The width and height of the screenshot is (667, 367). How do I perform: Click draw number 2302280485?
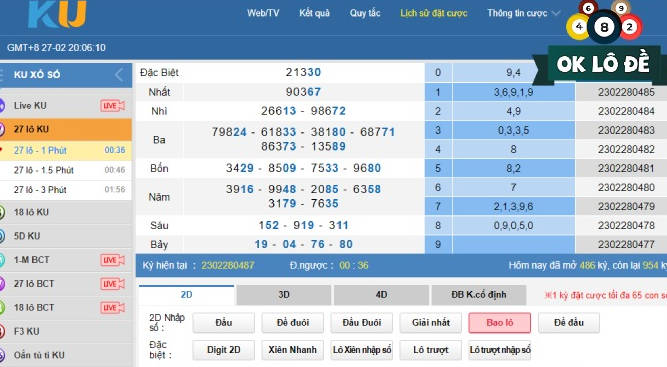pos(626,92)
